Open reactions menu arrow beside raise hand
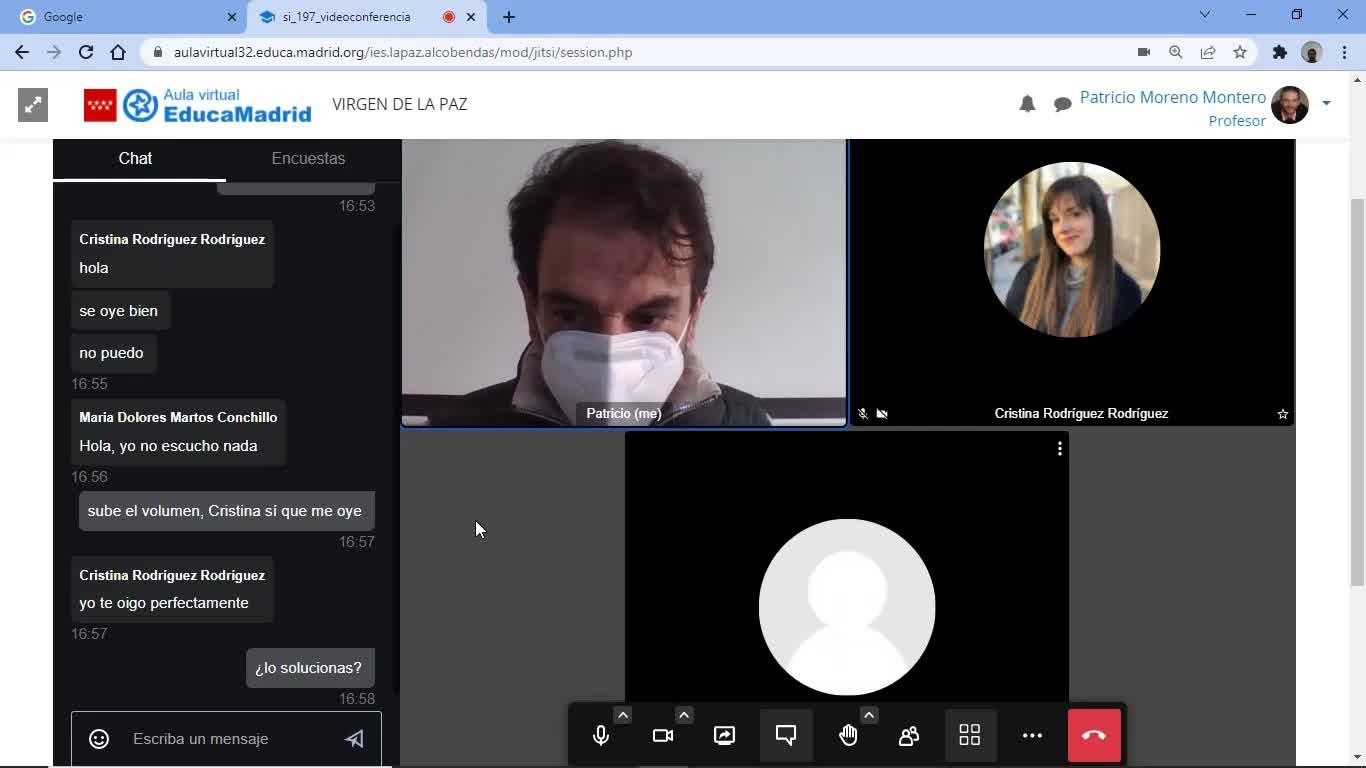The height and width of the screenshot is (768, 1366). 869,715
